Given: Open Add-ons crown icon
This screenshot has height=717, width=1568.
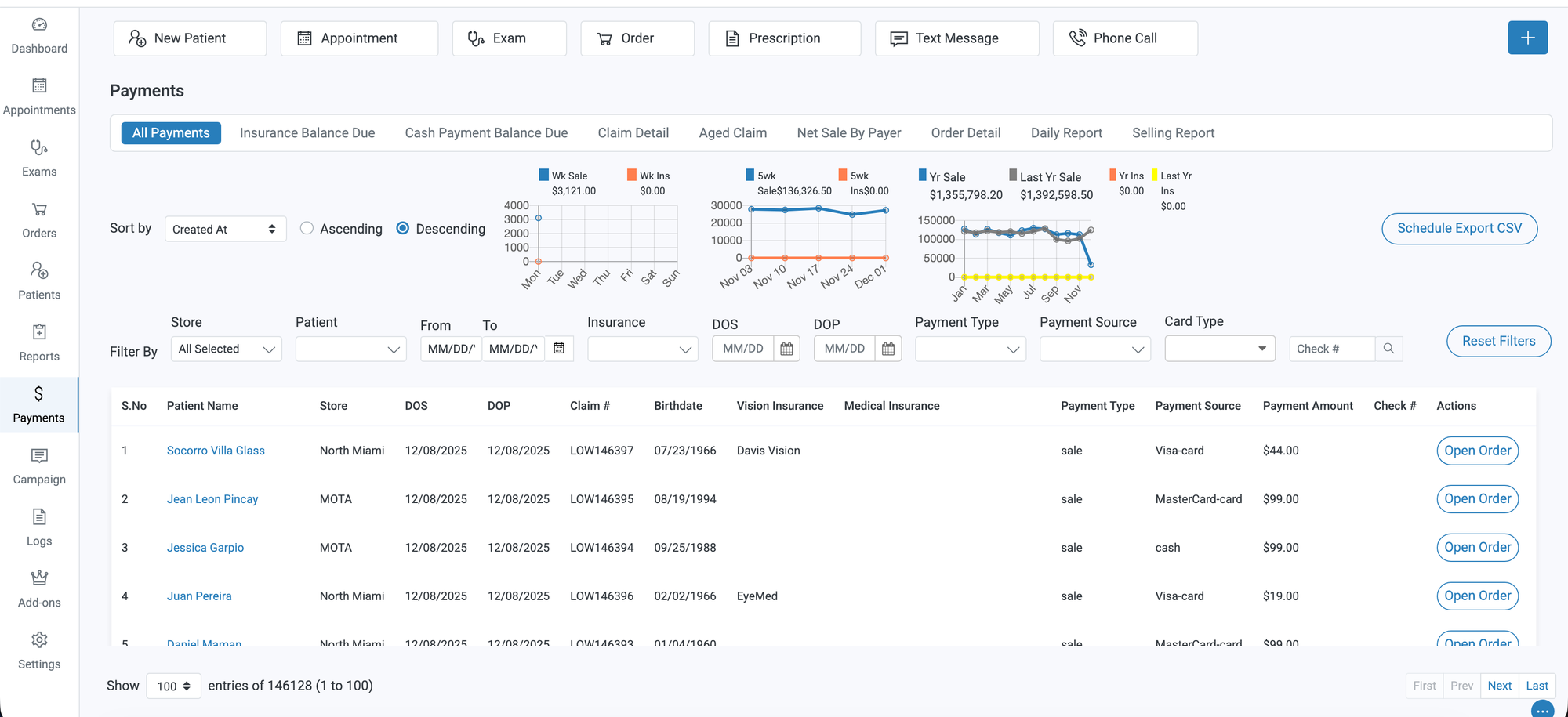Looking at the screenshot, I should point(39,578).
